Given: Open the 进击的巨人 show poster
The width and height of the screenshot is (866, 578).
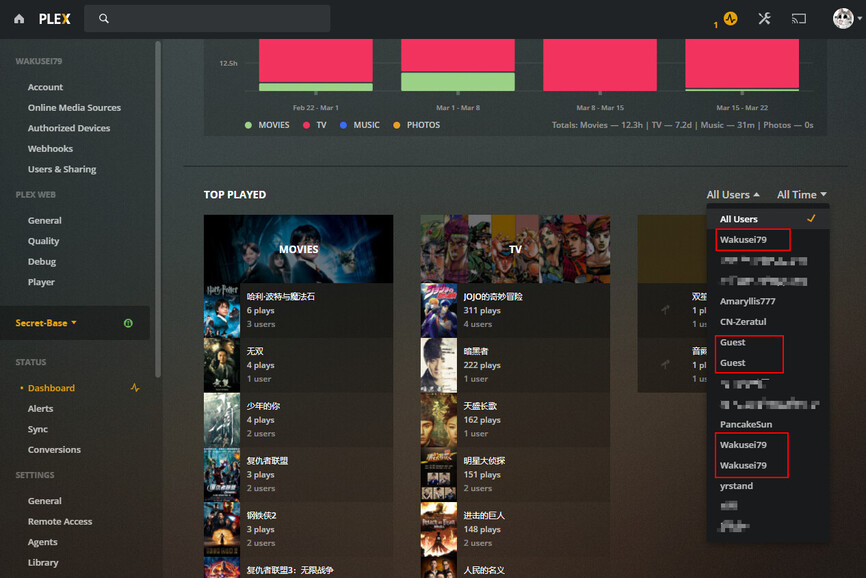Looking at the screenshot, I should [x=439, y=529].
